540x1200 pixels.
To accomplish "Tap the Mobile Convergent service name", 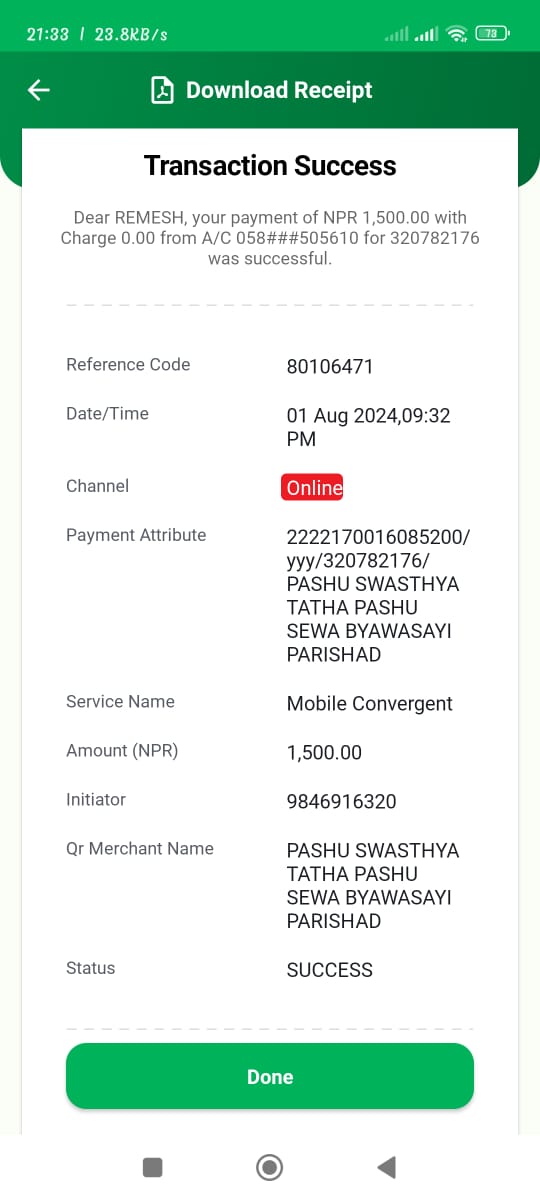I will (370, 704).
